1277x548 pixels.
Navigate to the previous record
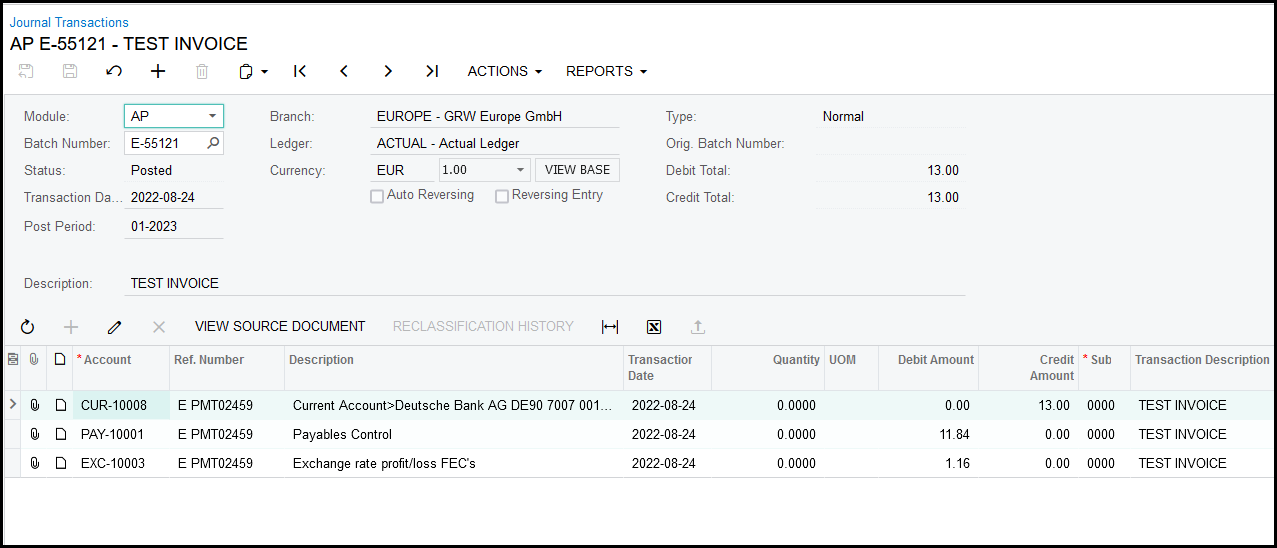[x=344, y=71]
